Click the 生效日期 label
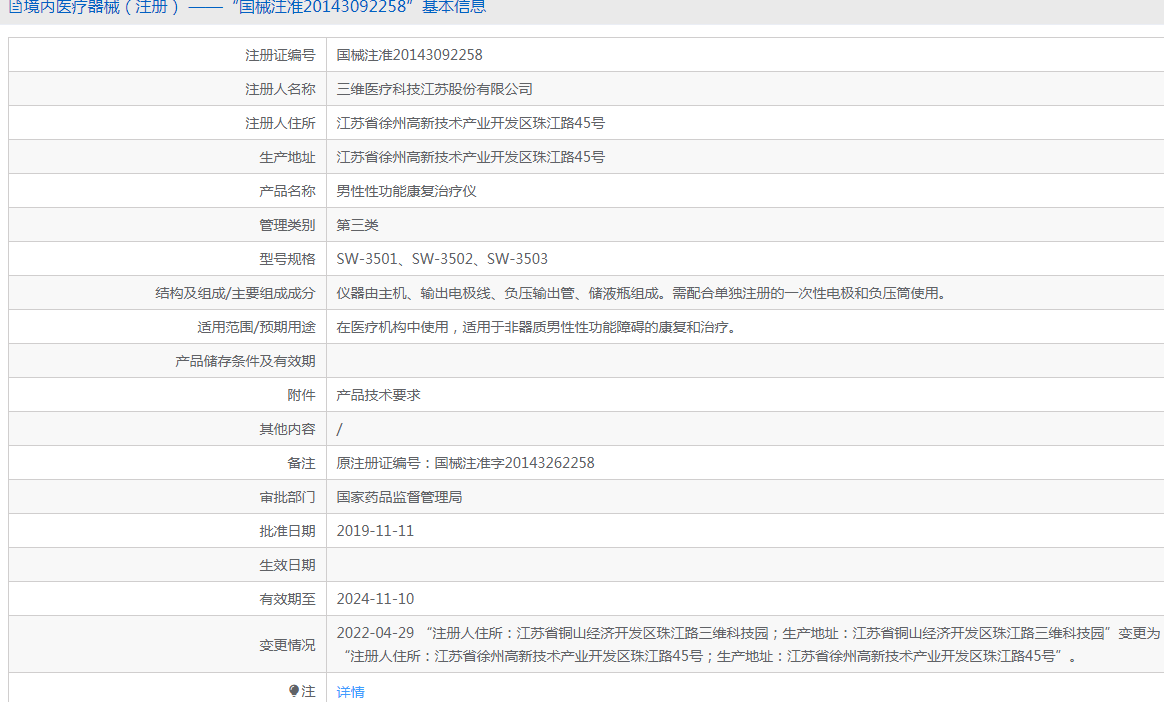 click(287, 565)
